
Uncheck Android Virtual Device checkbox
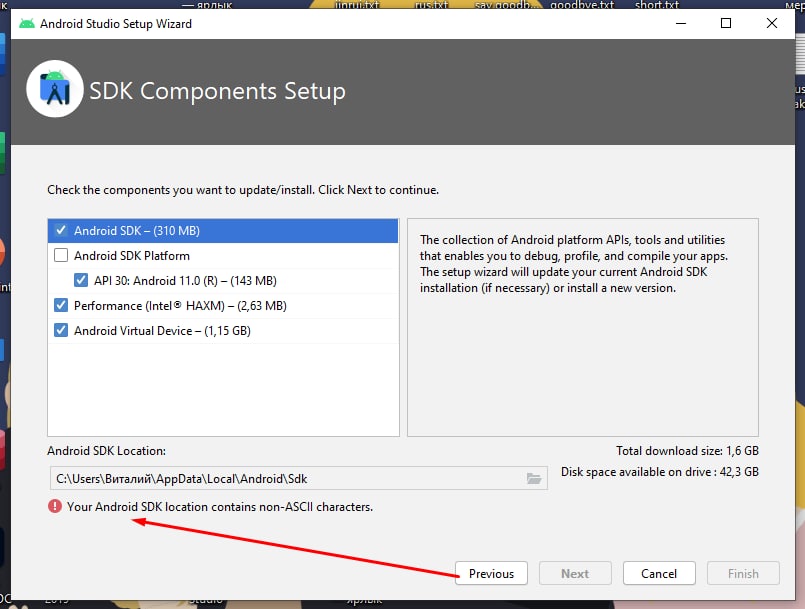click(x=61, y=330)
